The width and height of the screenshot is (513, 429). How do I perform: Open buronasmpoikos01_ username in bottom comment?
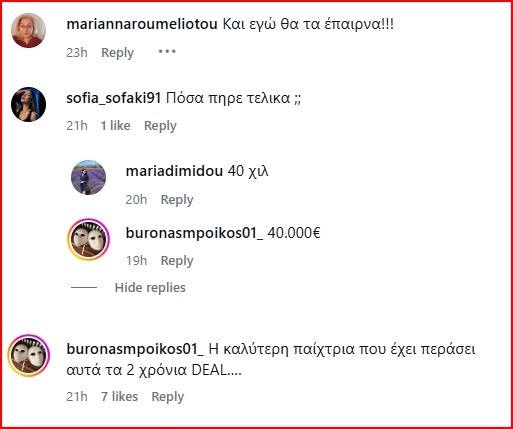135,349
